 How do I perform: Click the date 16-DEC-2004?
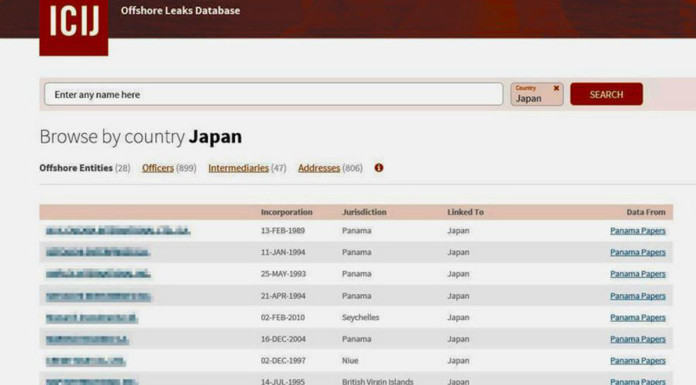(283, 339)
